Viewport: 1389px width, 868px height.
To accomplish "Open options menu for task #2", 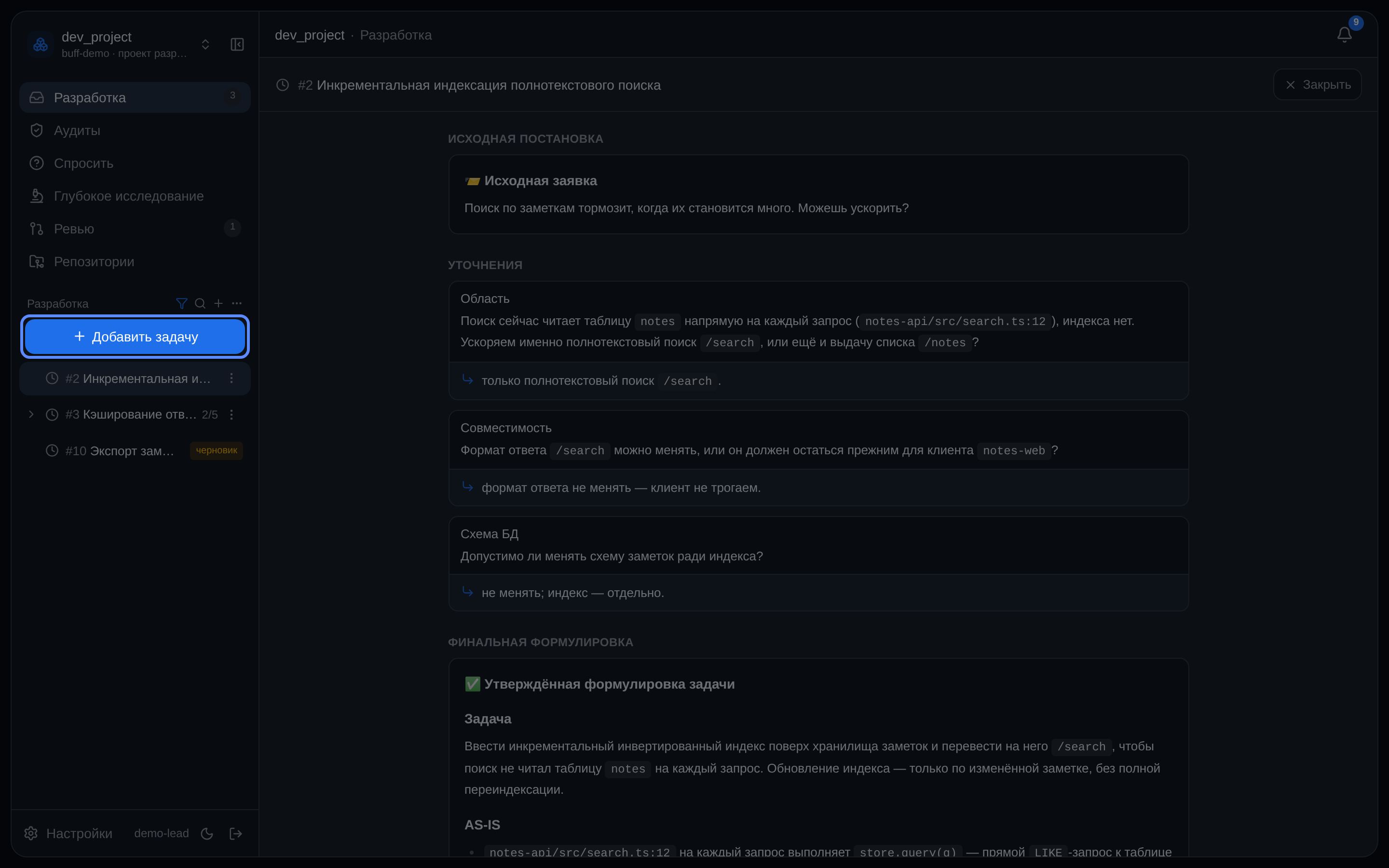I will click(x=231, y=379).
